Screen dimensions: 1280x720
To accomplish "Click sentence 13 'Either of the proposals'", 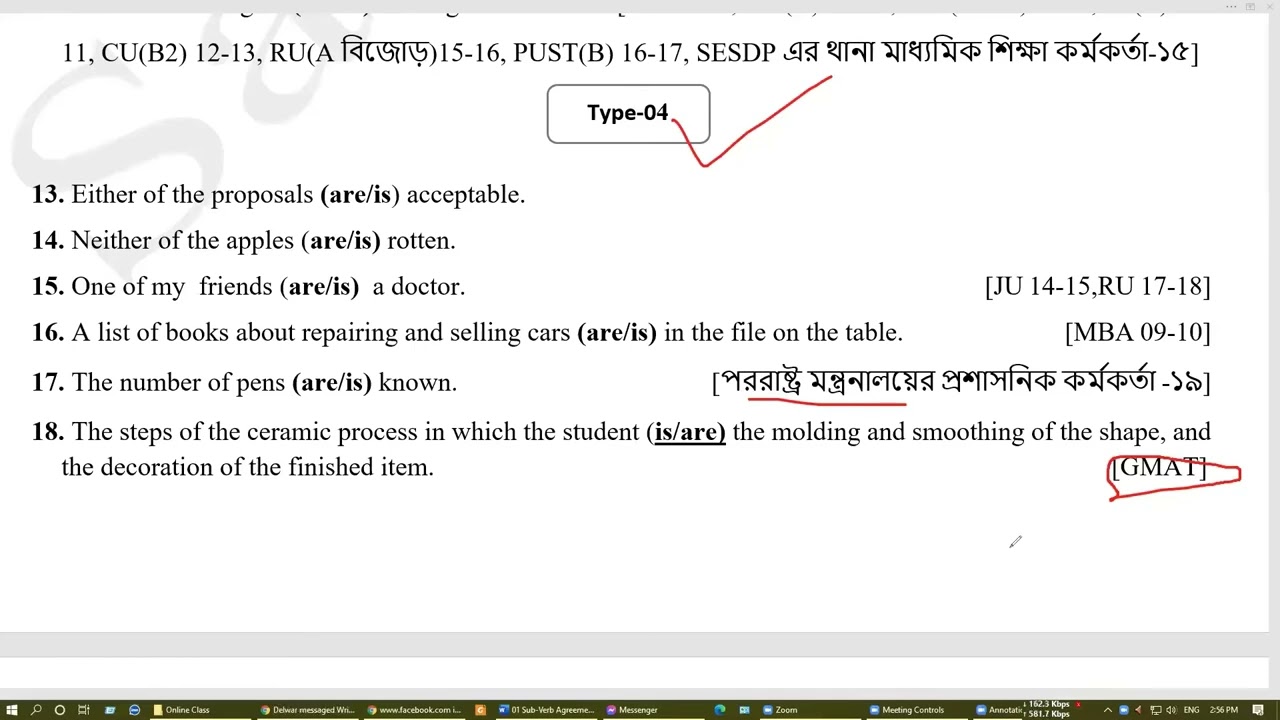I will click(279, 194).
